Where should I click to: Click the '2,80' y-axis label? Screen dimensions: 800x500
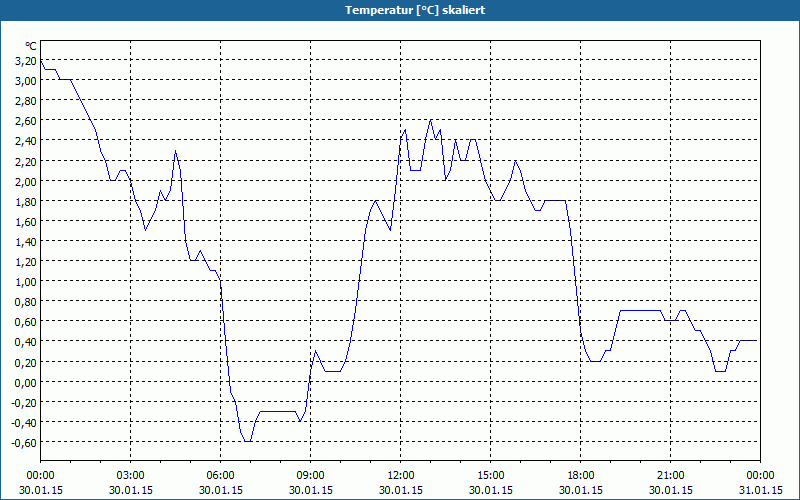click(27, 101)
